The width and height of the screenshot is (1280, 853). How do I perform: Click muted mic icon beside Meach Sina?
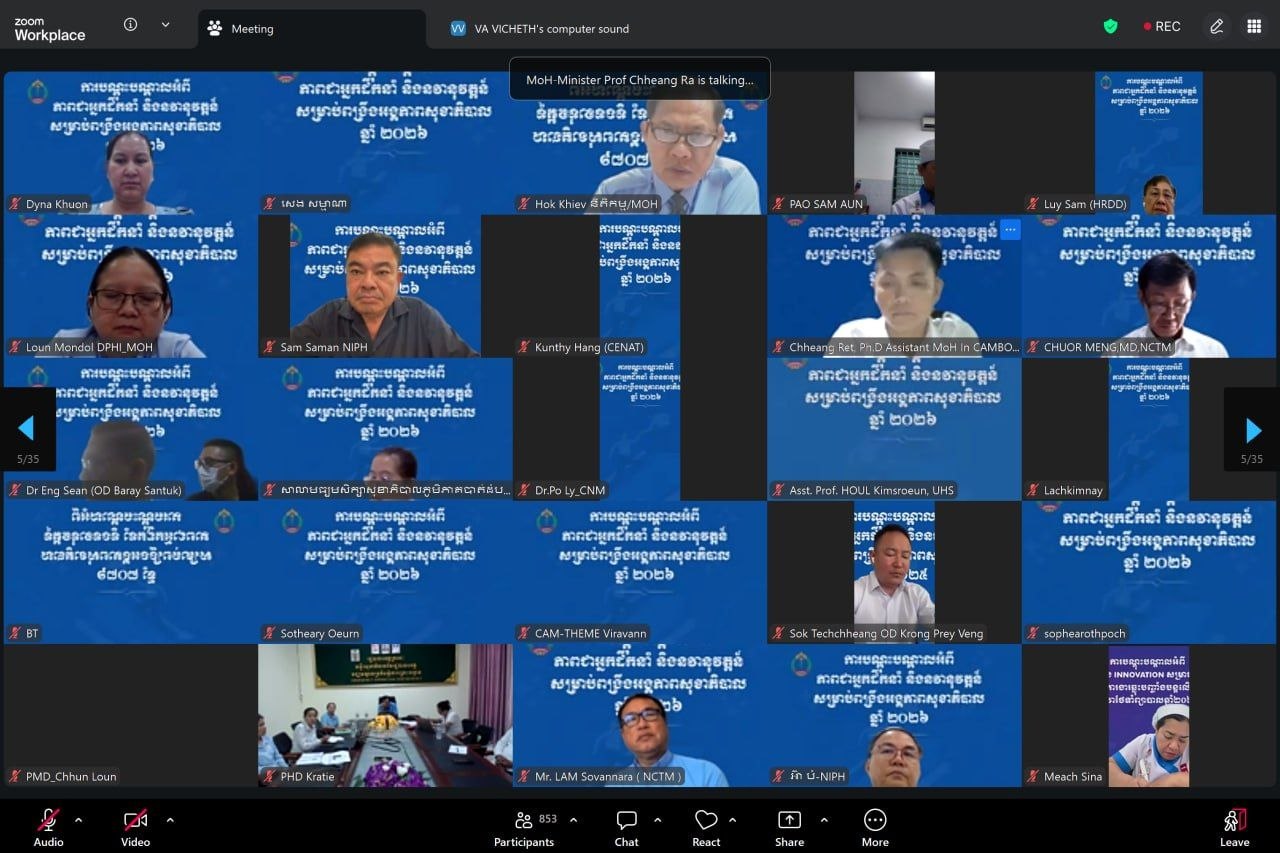[1033, 776]
